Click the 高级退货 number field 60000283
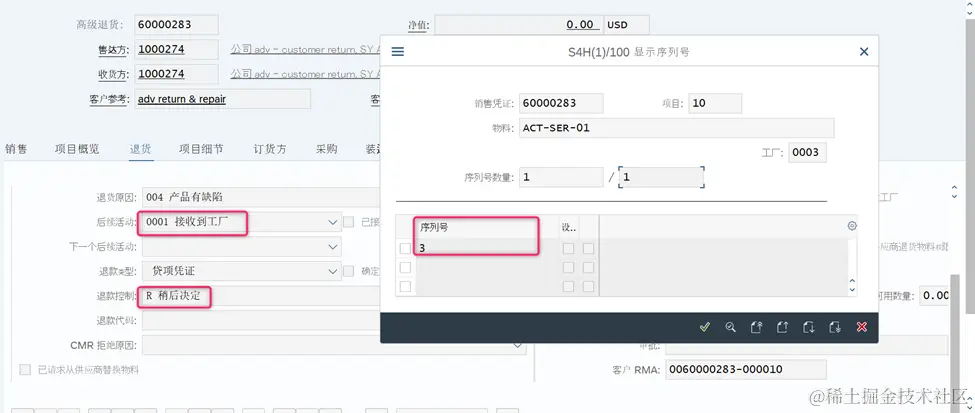Viewport: 975px width, 413px height. point(177,25)
